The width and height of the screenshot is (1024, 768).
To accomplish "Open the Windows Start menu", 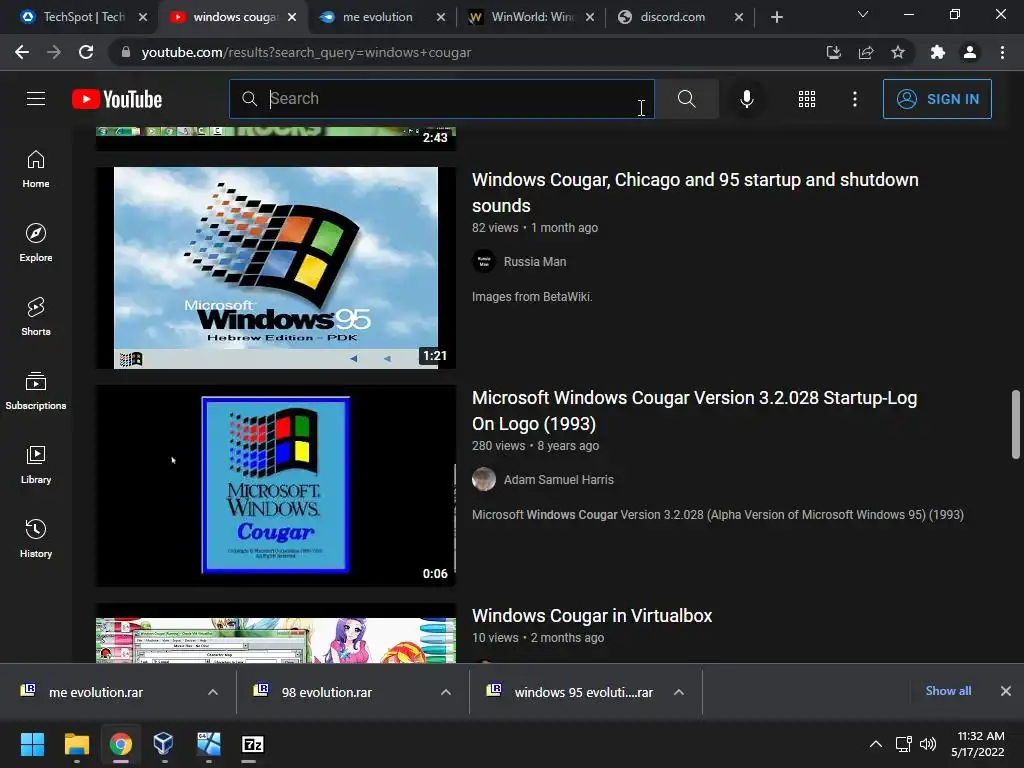I will 32,744.
